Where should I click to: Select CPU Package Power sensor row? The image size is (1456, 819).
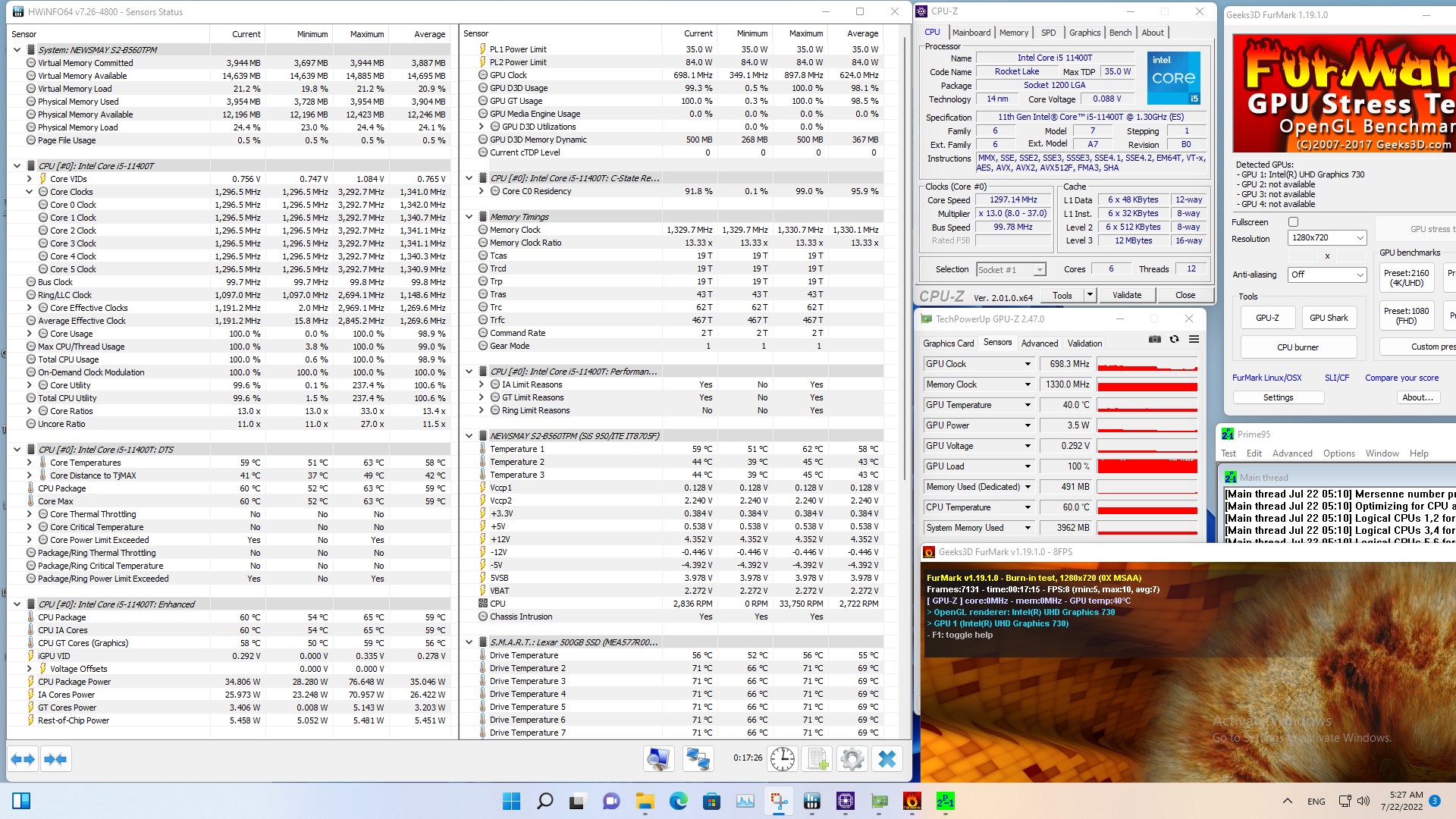(230, 682)
